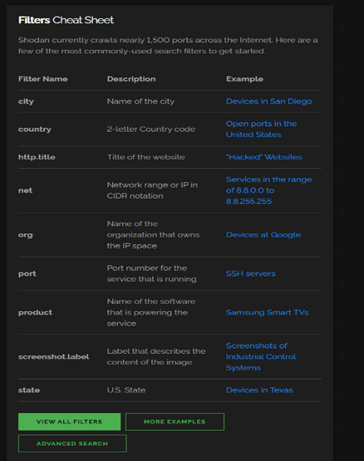The width and height of the screenshot is (364, 461).
Task: Select the 'city' filter name
Action: coord(26,101)
